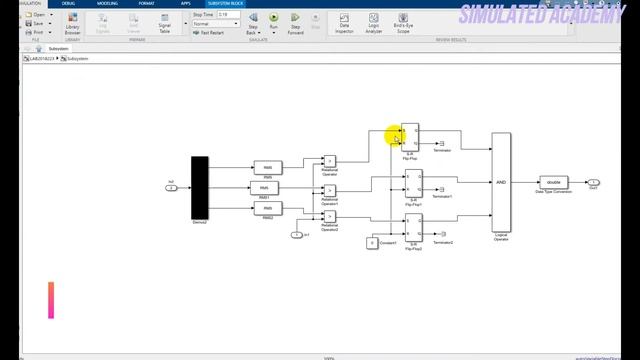Click the Open file button

click(35, 15)
